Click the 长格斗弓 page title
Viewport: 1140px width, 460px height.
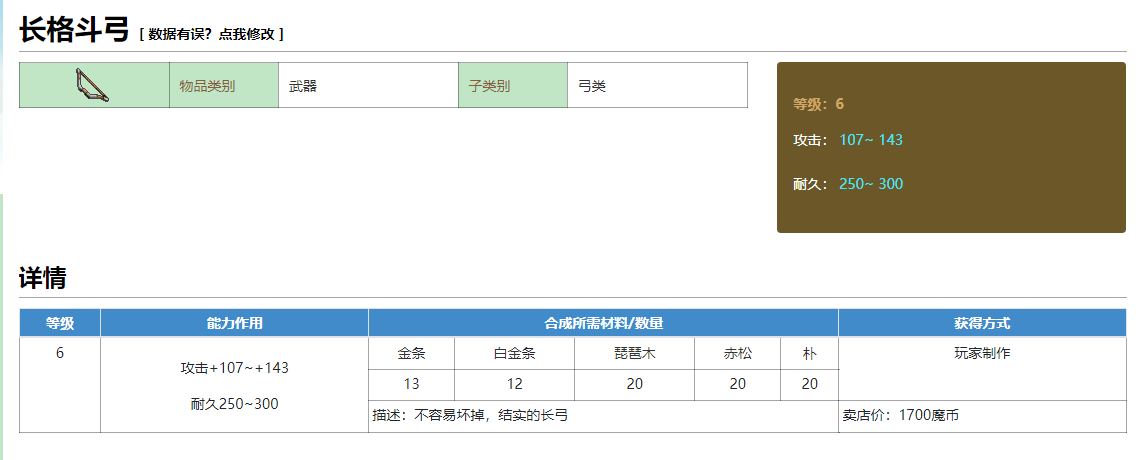click(74, 29)
